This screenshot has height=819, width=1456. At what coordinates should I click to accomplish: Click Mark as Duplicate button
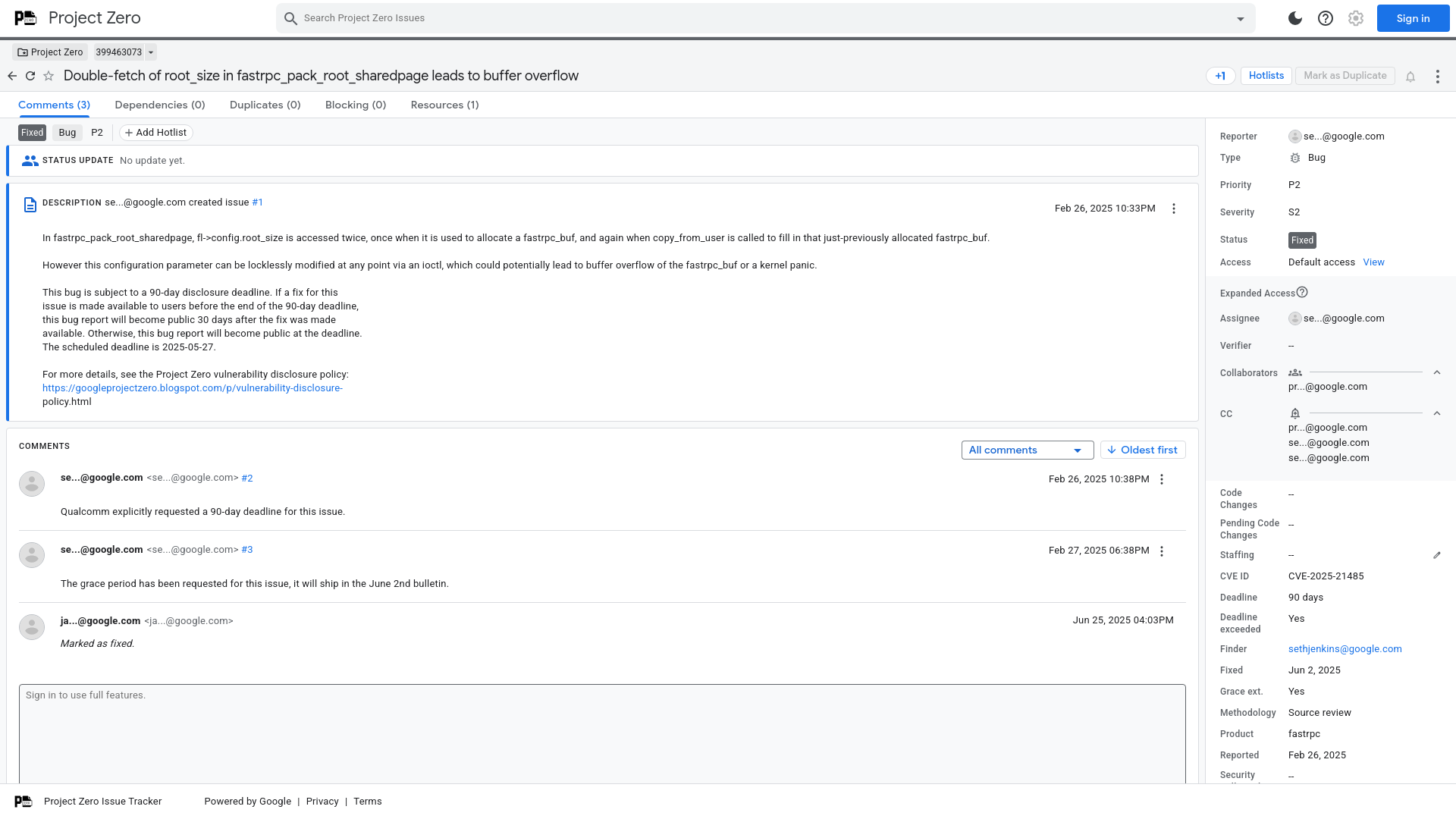[1345, 76]
